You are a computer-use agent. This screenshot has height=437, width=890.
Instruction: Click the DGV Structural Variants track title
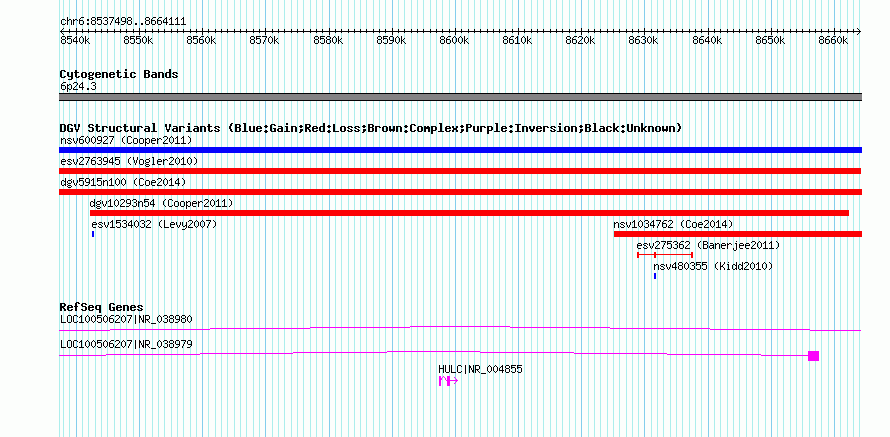point(371,128)
